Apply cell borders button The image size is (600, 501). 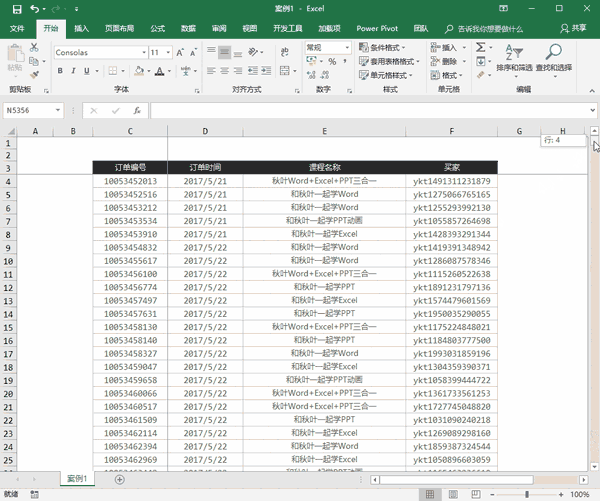pyautogui.click(x=112, y=71)
